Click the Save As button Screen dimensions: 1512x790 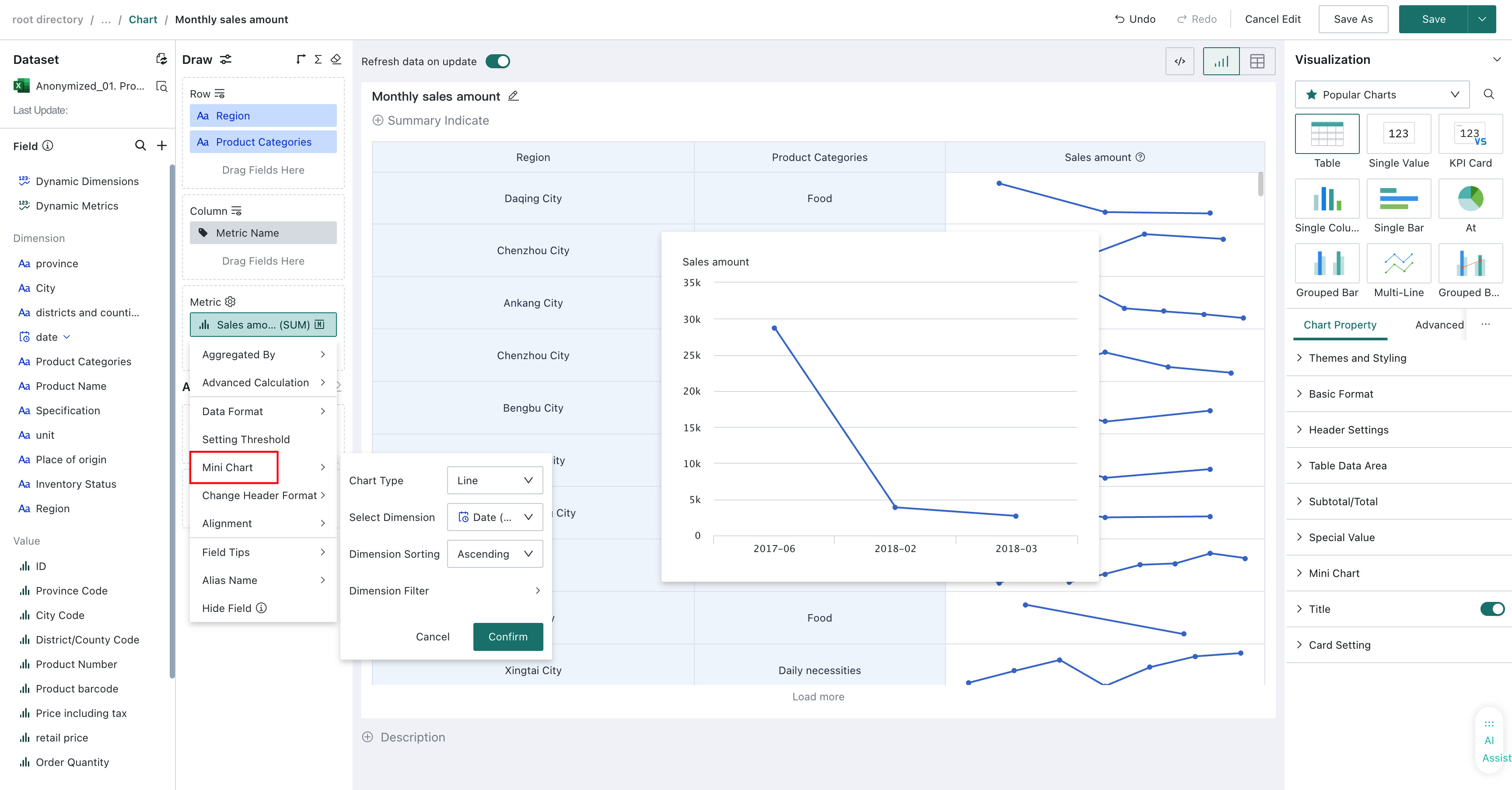[1353, 19]
